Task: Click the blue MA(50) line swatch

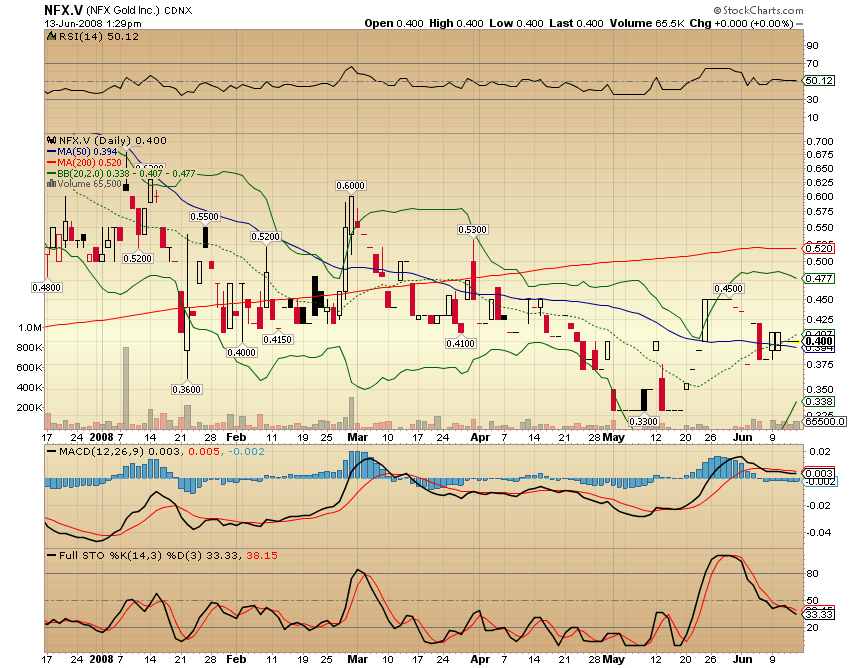Action: coord(51,151)
